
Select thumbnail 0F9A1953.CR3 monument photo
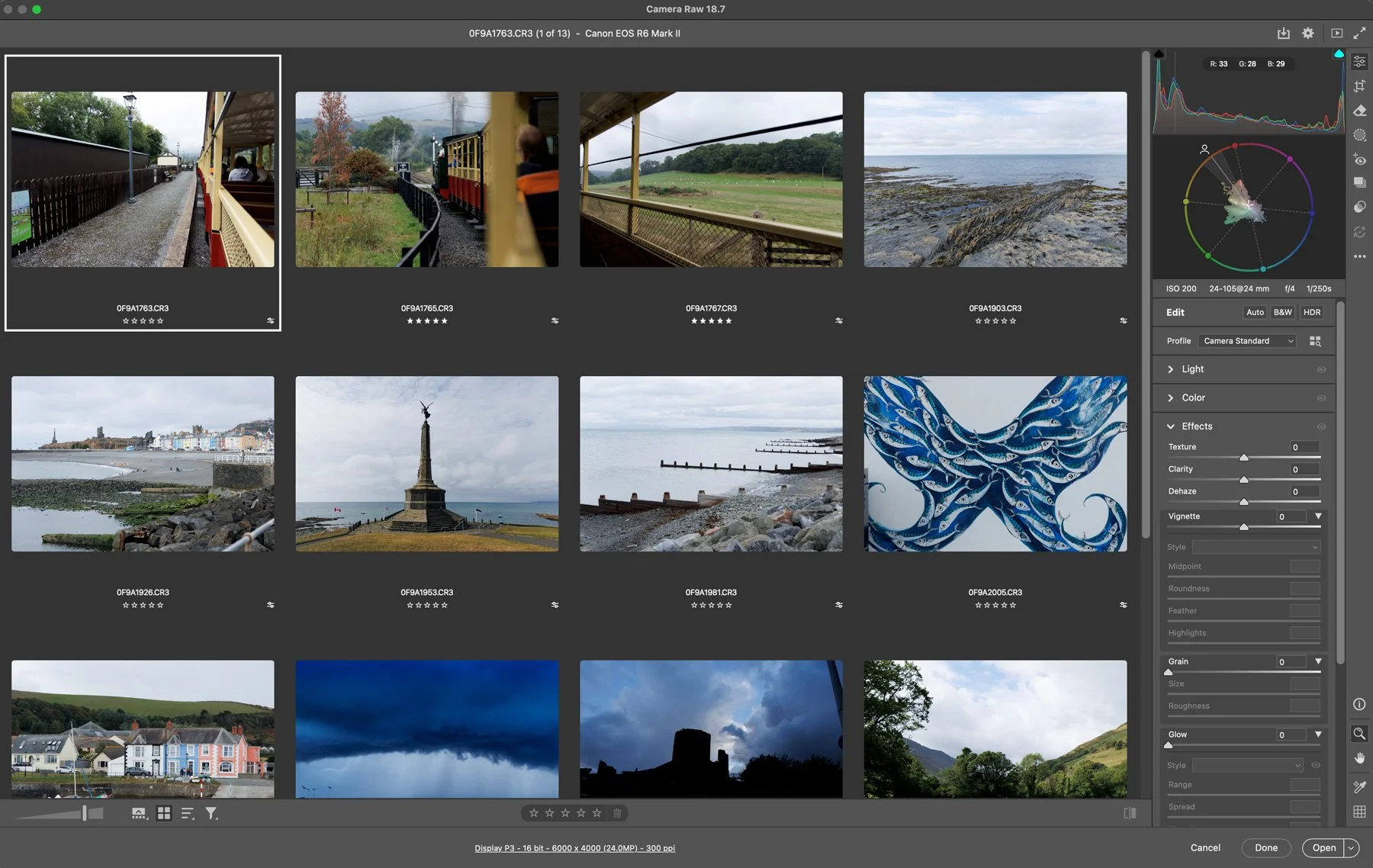[427, 464]
